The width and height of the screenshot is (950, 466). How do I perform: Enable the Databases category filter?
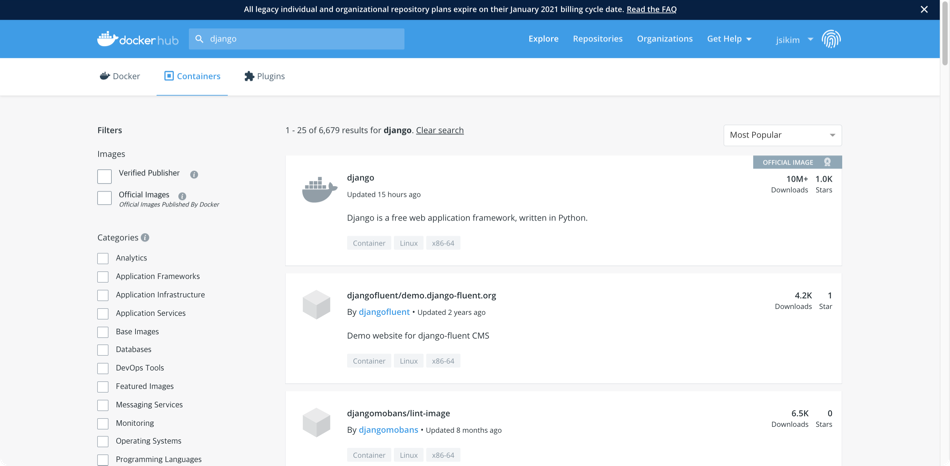[103, 350]
